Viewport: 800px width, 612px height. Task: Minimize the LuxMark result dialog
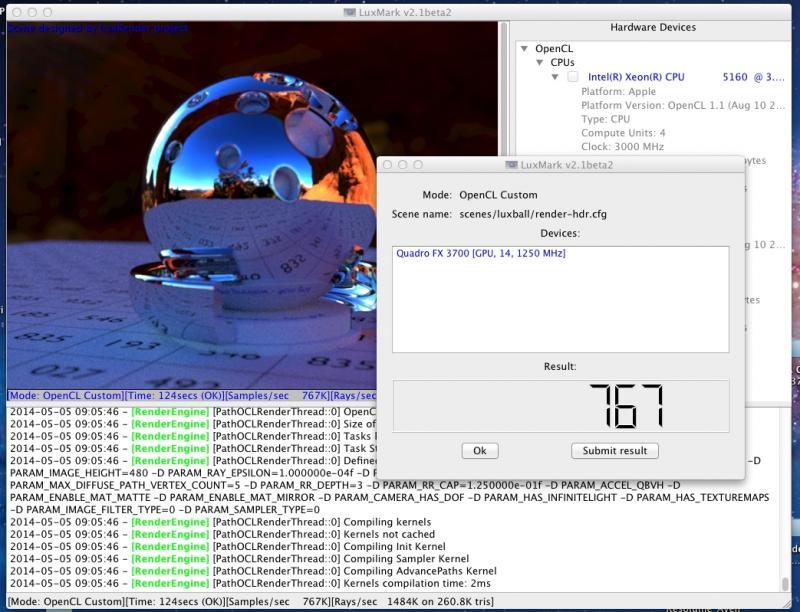[x=402, y=164]
